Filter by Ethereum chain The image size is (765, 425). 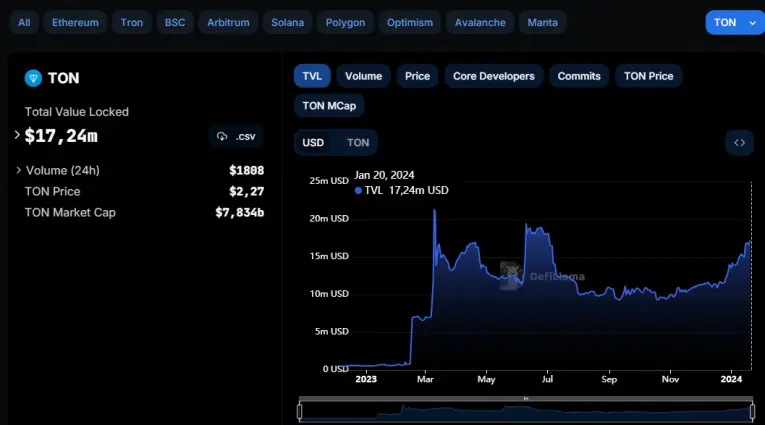[75, 22]
